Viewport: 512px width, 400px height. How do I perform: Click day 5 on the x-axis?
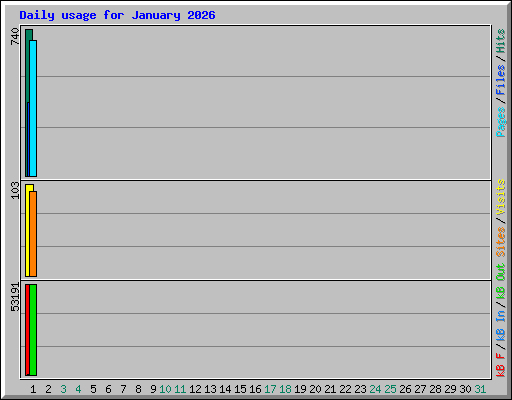93,389
